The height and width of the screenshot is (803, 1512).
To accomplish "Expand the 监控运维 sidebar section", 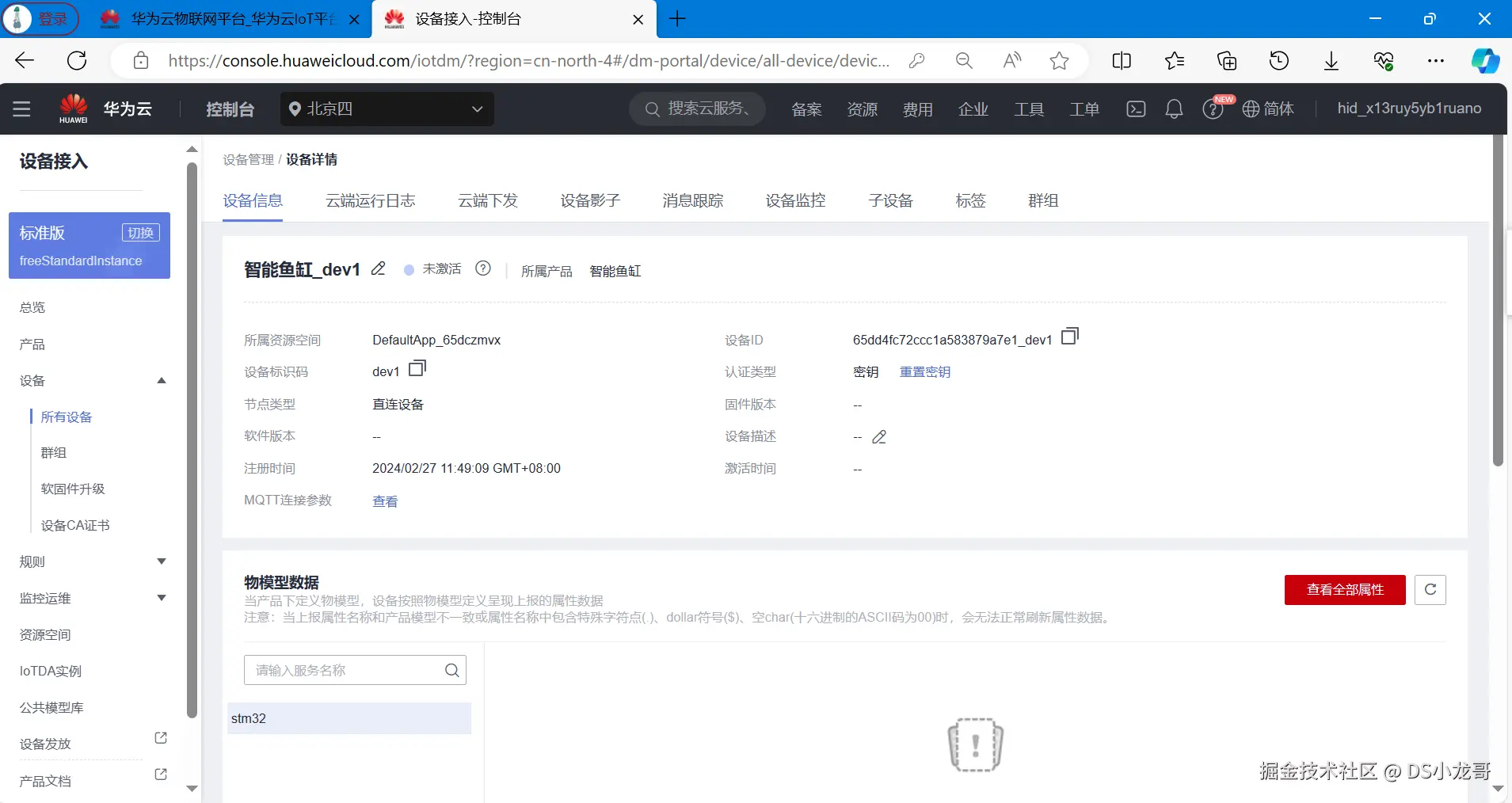I will point(162,598).
